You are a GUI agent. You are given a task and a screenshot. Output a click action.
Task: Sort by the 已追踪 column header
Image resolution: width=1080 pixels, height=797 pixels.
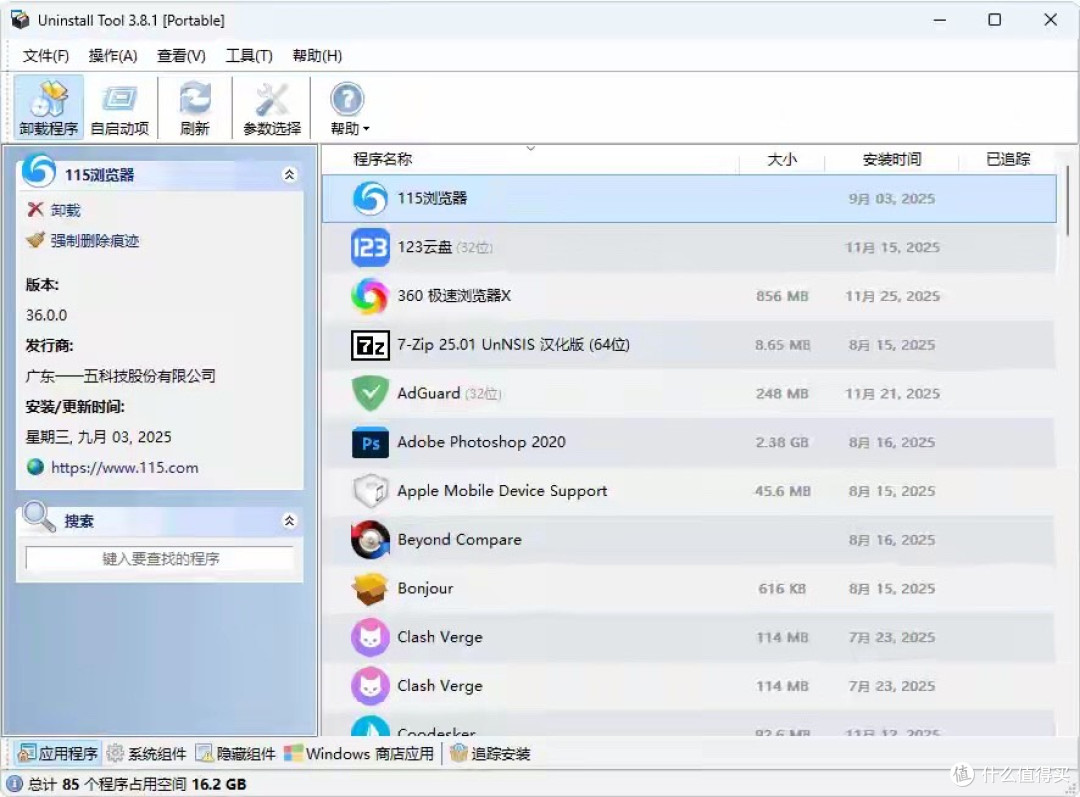(x=1008, y=159)
